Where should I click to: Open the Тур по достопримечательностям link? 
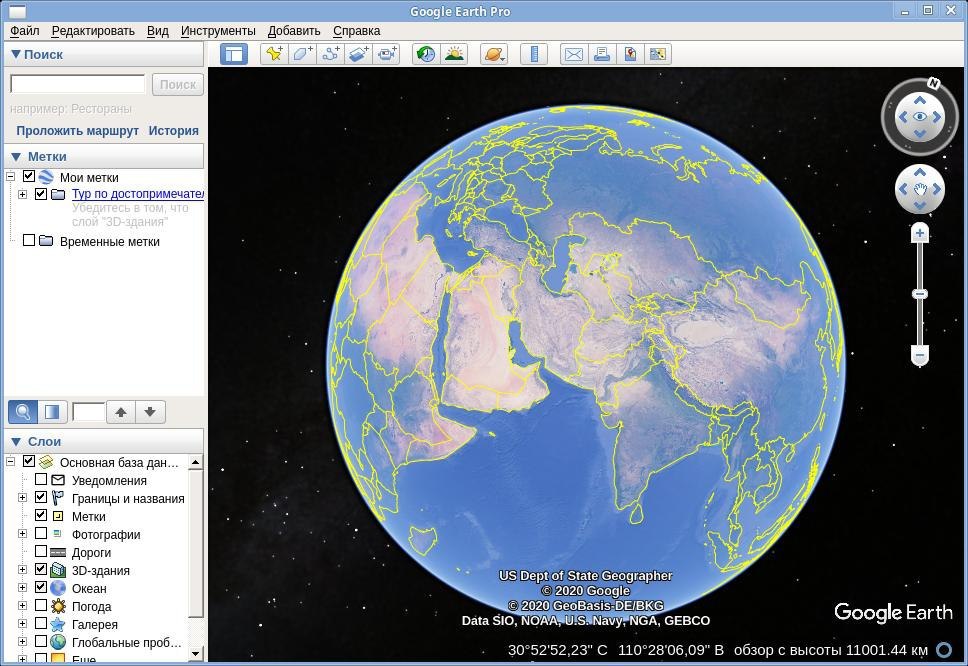138,194
